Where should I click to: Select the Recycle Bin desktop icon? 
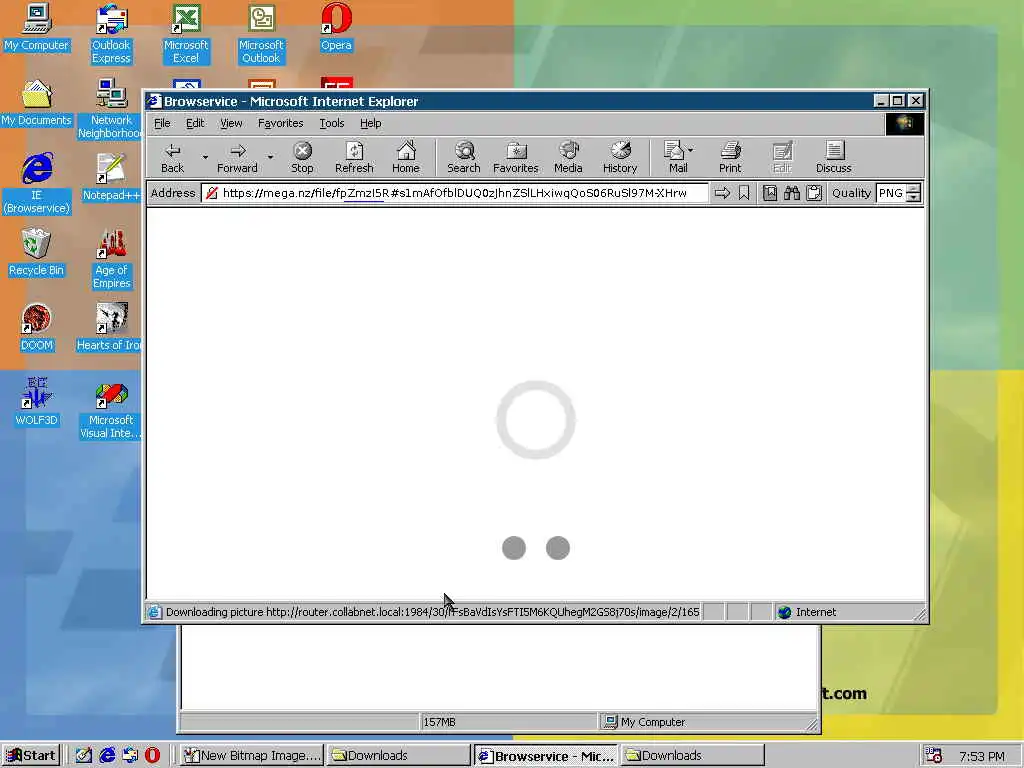(37, 253)
